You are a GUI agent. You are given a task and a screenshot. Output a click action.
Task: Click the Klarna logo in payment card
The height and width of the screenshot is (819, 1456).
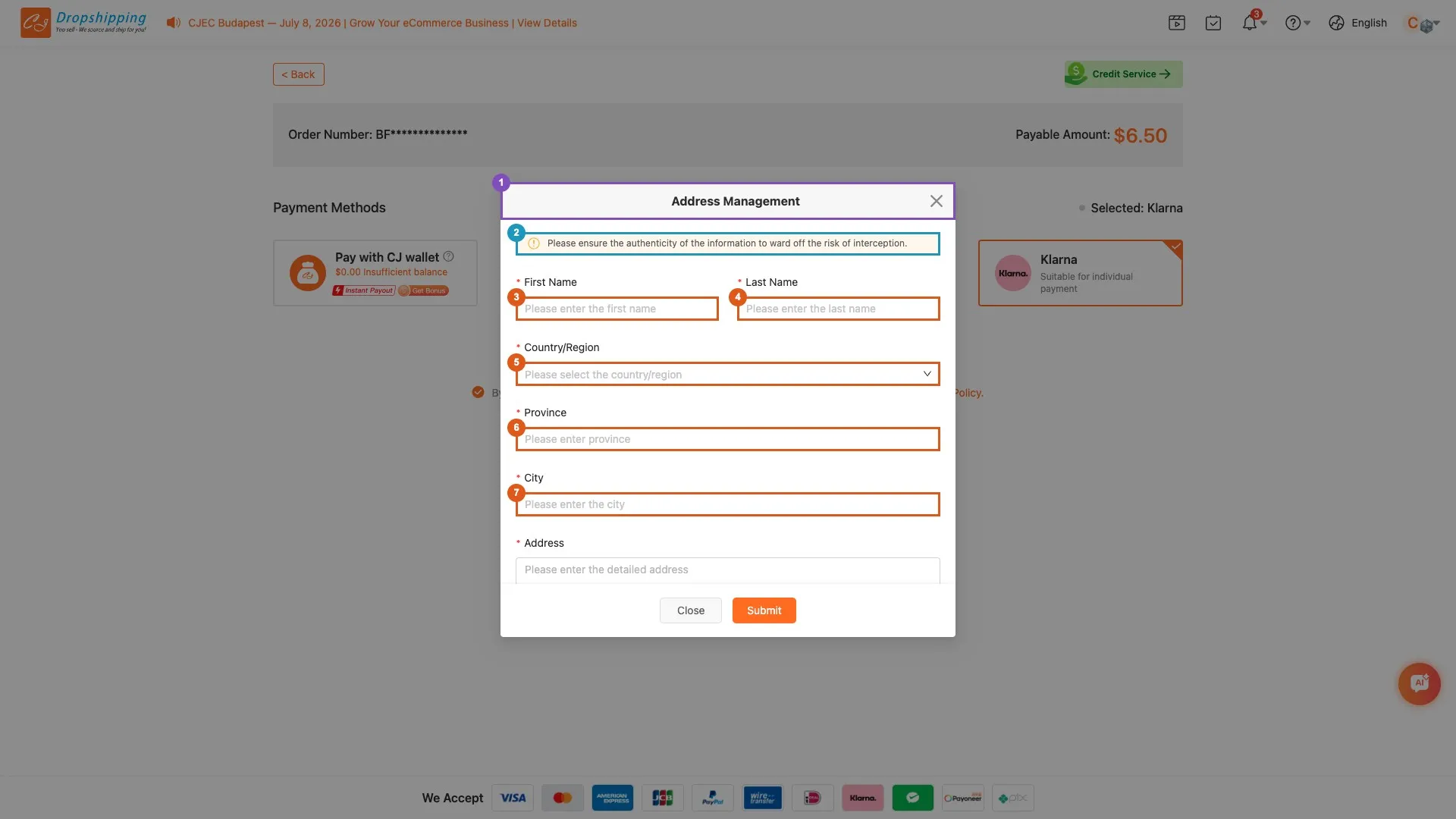[1013, 273]
